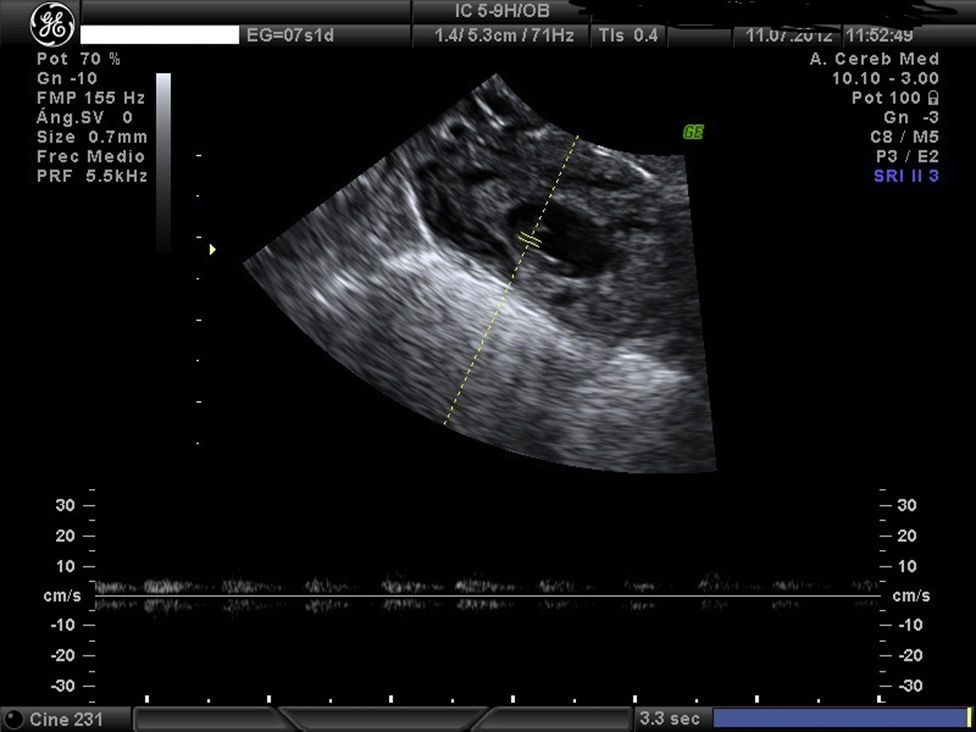Click the Doppler sample volume gate marker
The height and width of the screenshot is (732, 976).
530,240
